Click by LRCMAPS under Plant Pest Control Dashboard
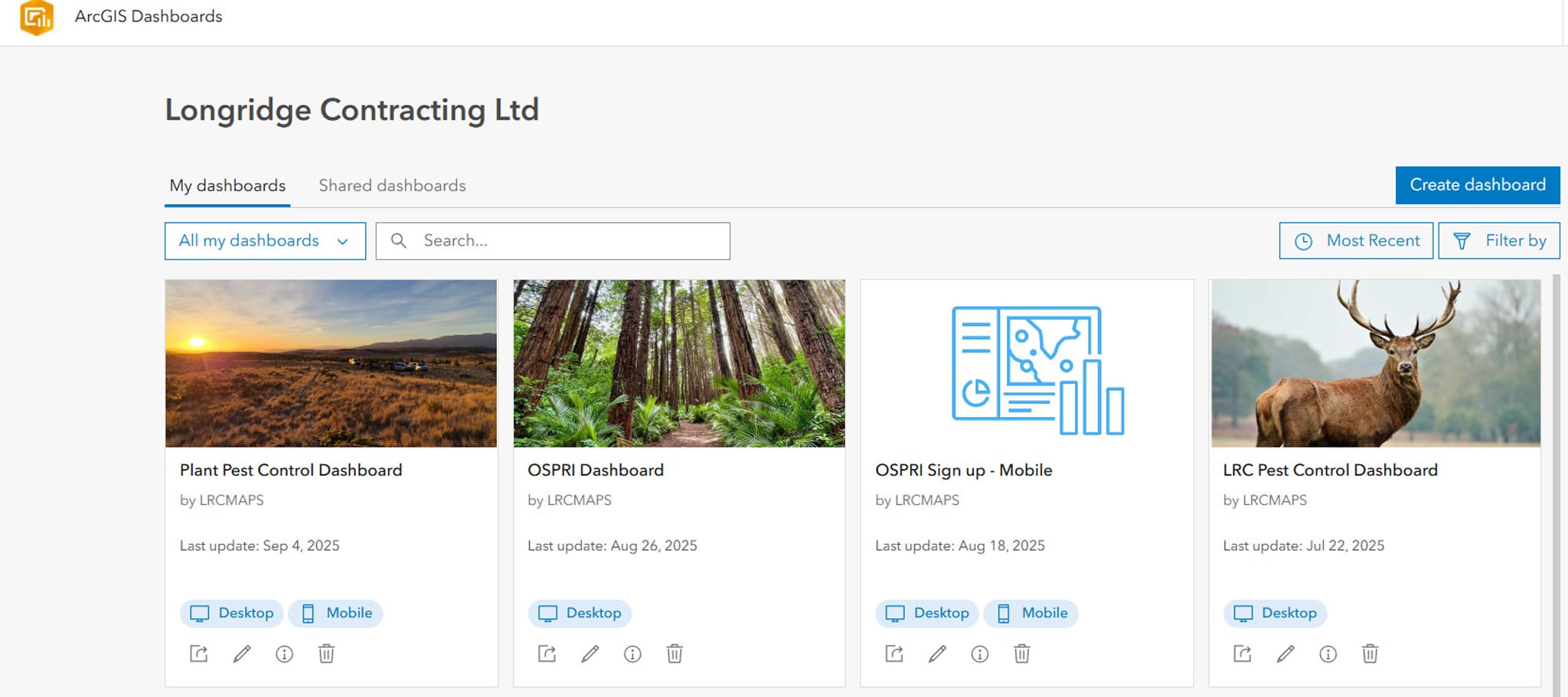This screenshot has width=1568, height=697. tap(222, 500)
